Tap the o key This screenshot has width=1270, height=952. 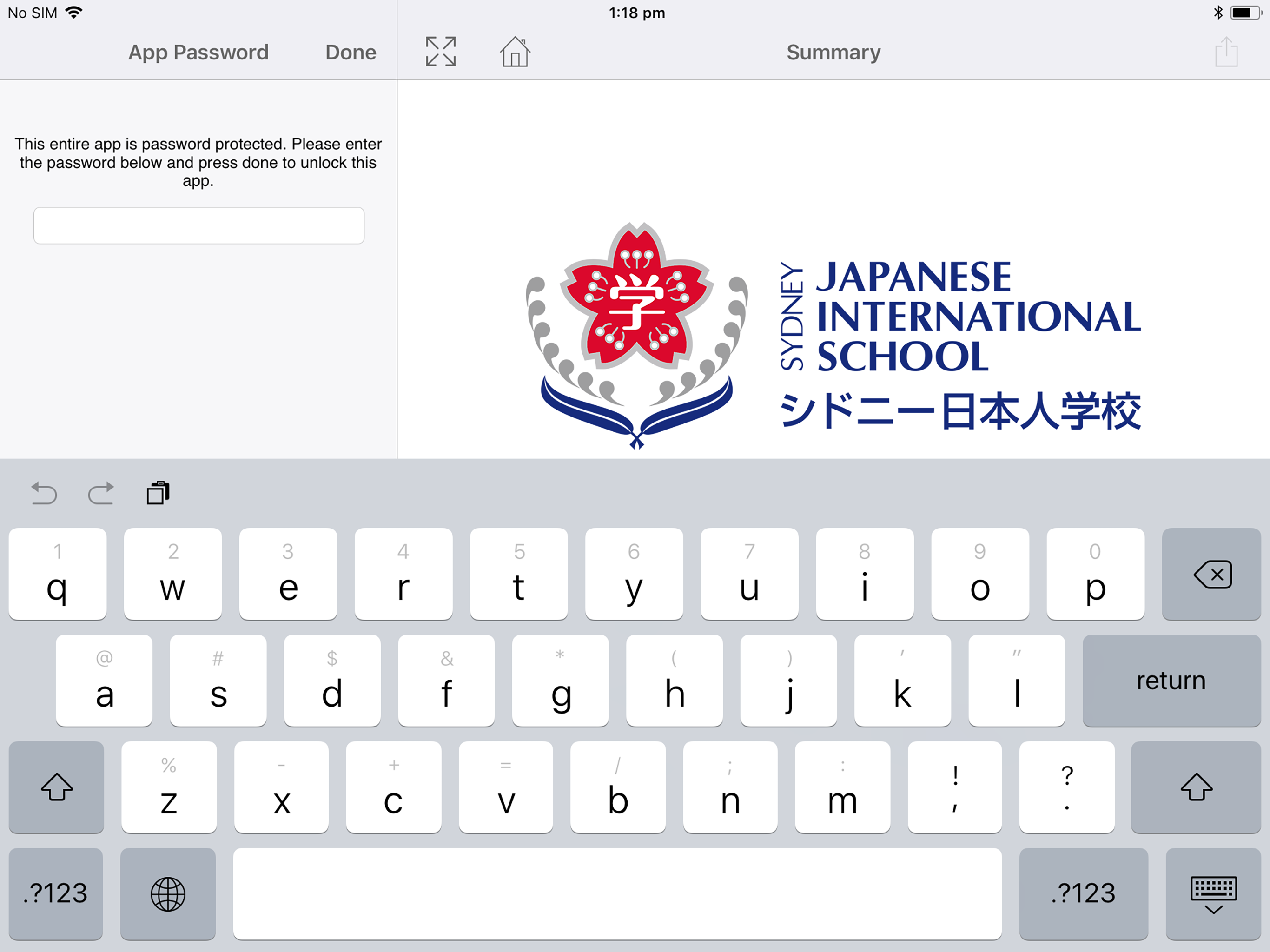[x=981, y=574]
